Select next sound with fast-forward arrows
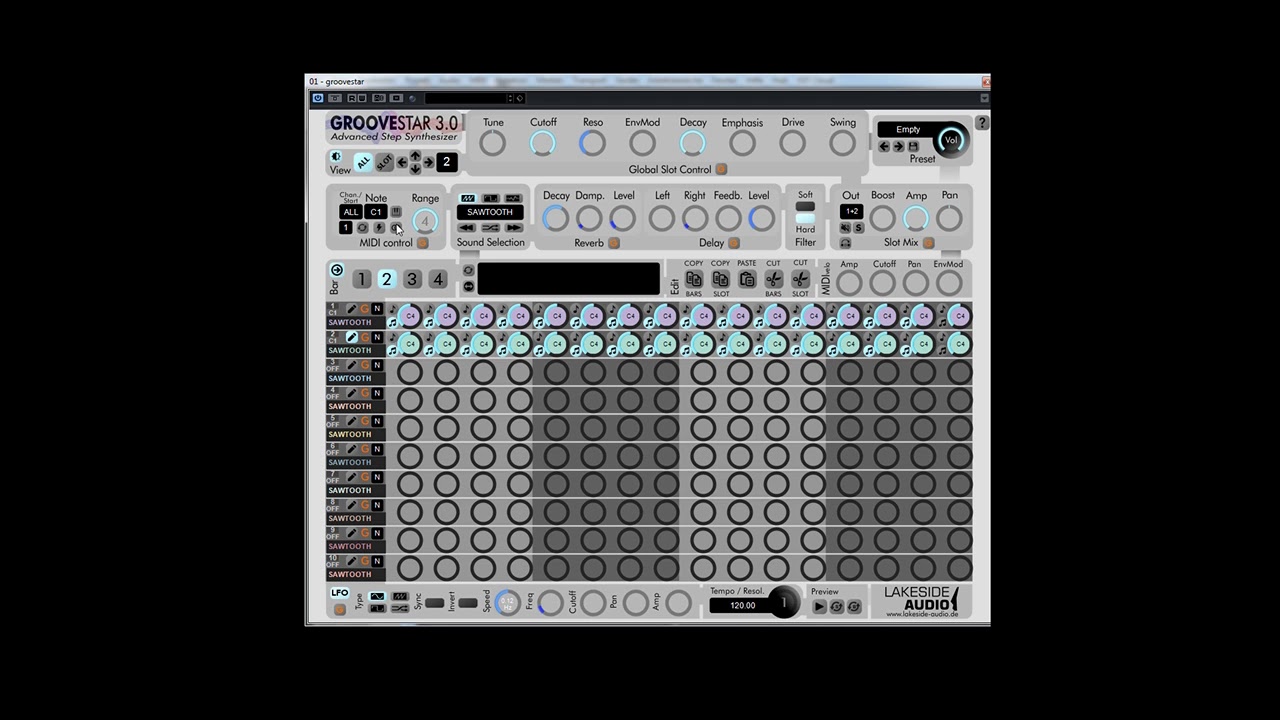 click(513, 227)
